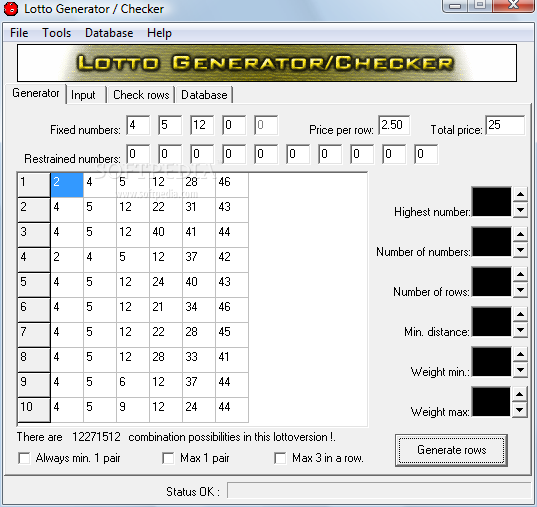537x507 pixels.
Task: Decrease Min. distance with down arrow
Action: [521, 329]
